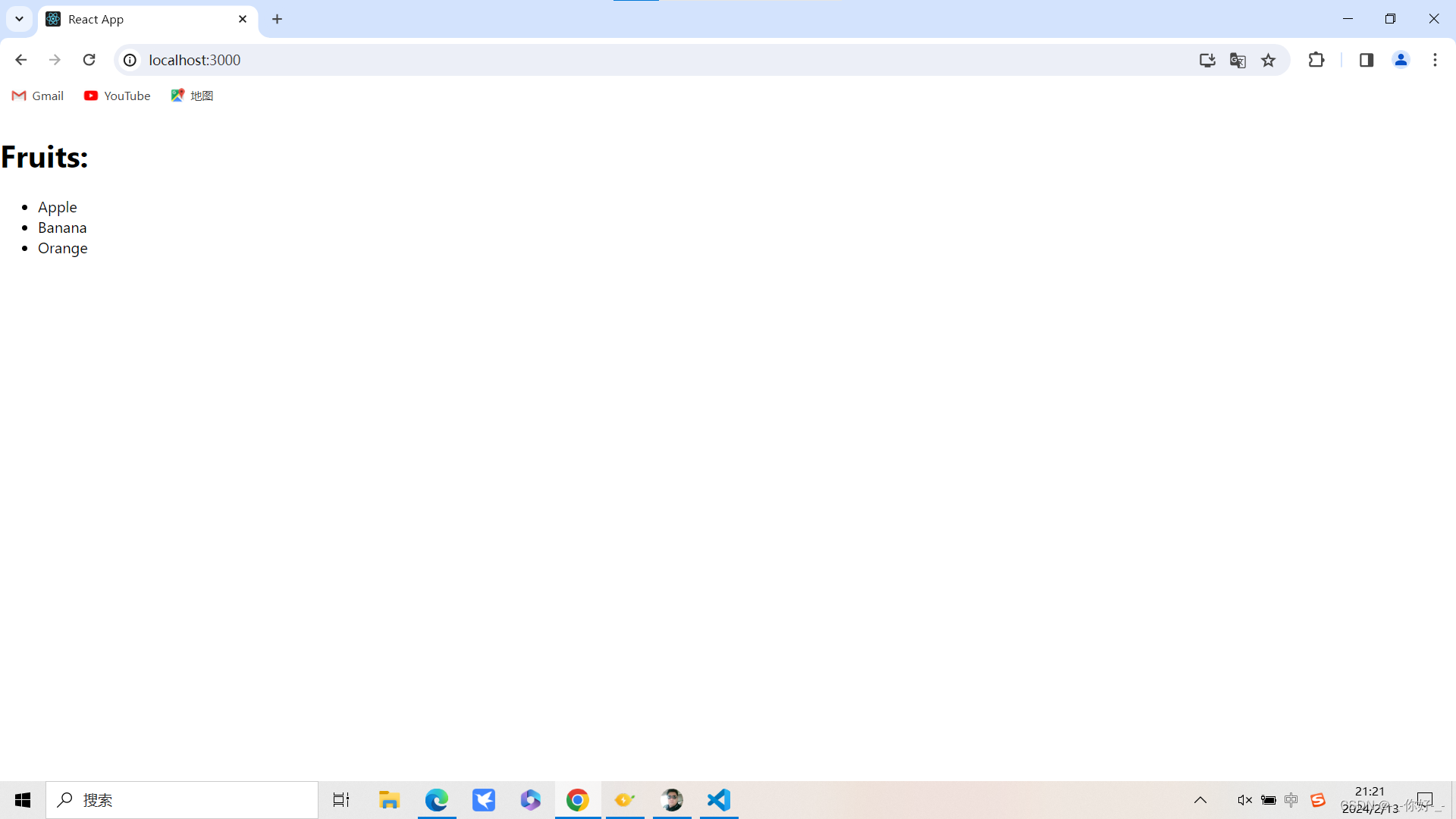The image size is (1456, 819).
Task: Click the YouTube bookmark shortcut
Action: (x=116, y=95)
